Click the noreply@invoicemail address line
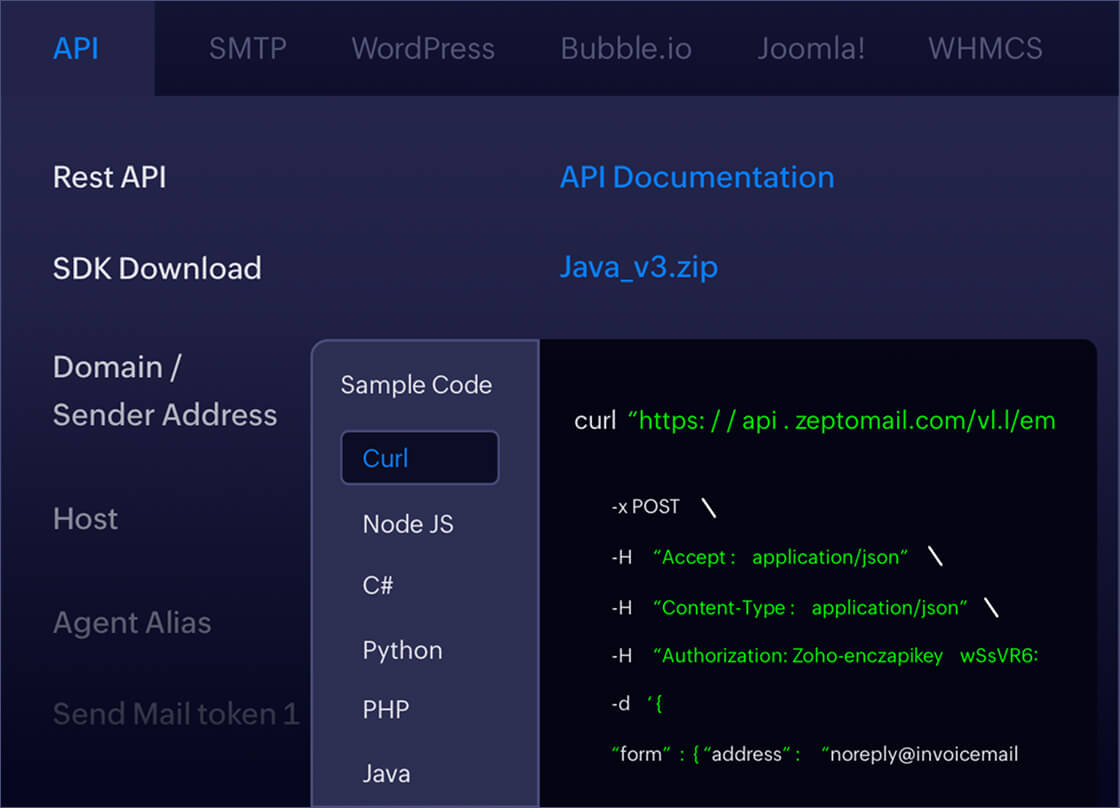Image resolution: width=1120 pixels, height=808 pixels. [x=815, y=754]
